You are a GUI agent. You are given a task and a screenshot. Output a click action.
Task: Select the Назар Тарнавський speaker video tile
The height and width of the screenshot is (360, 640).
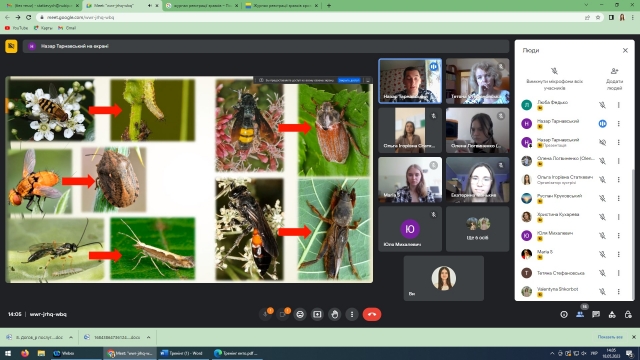coord(410,81)
